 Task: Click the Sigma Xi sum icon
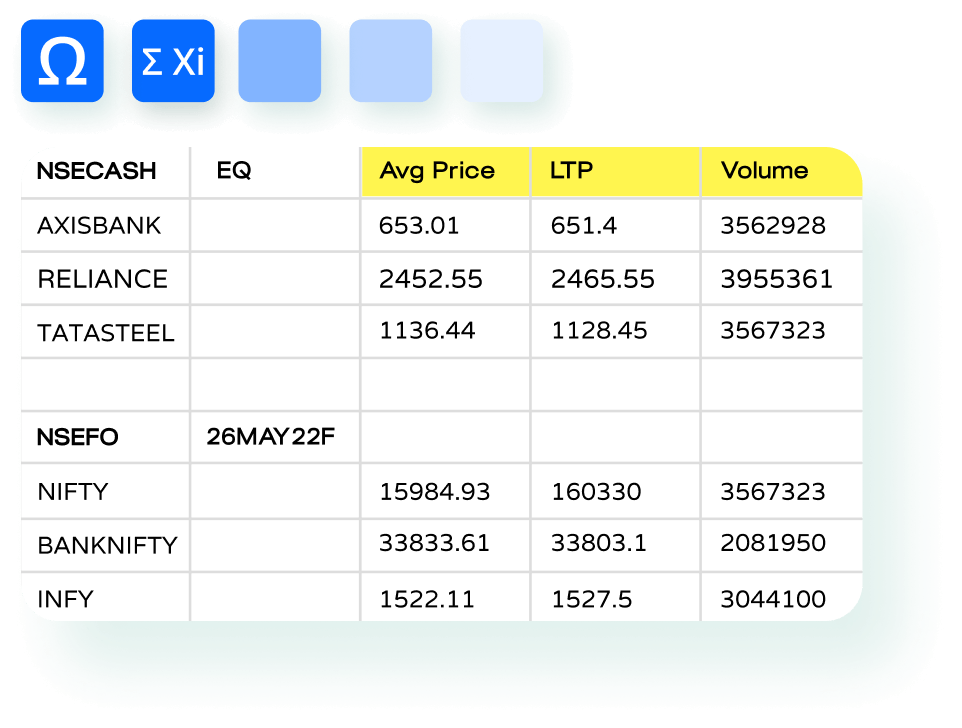tap(173, 62)
